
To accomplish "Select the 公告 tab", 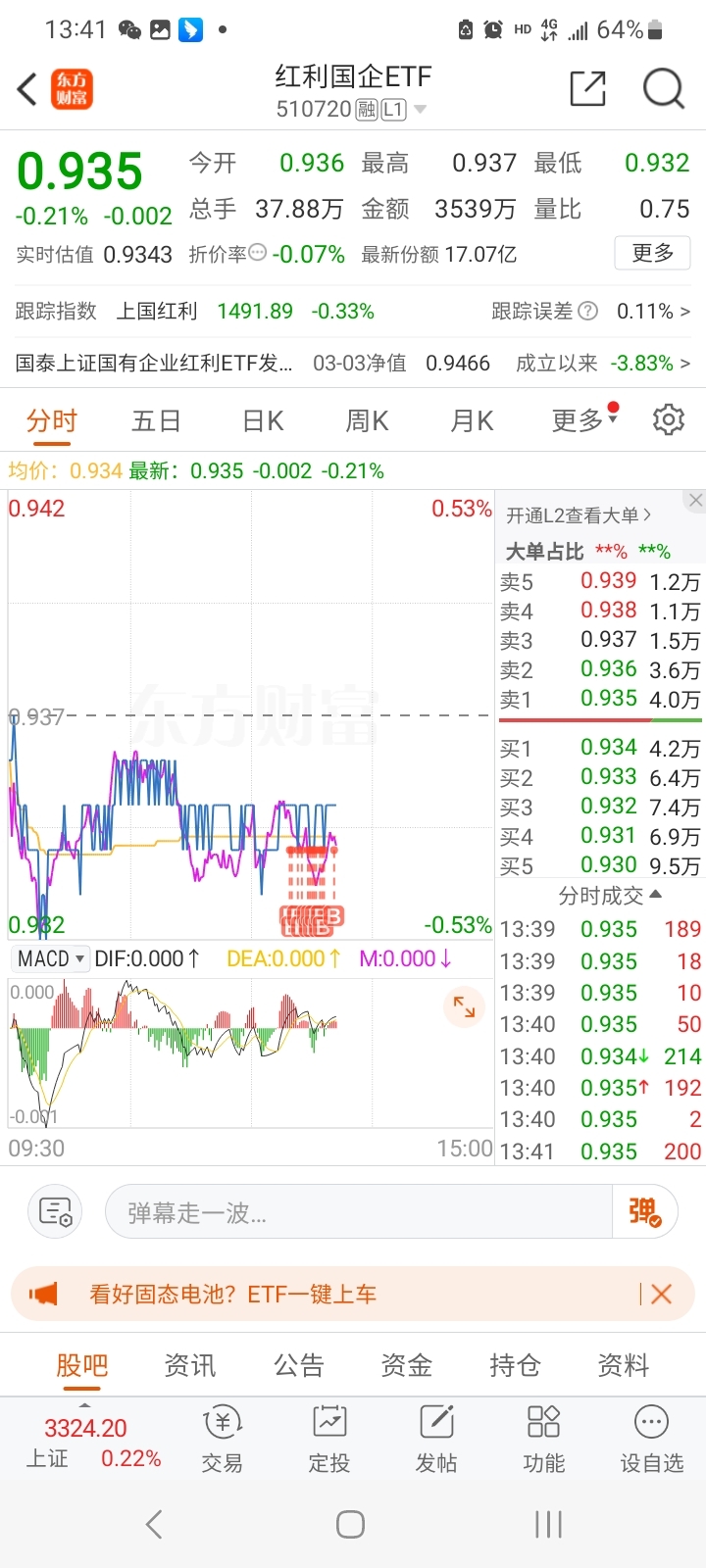I will (x=298, y=1365).
